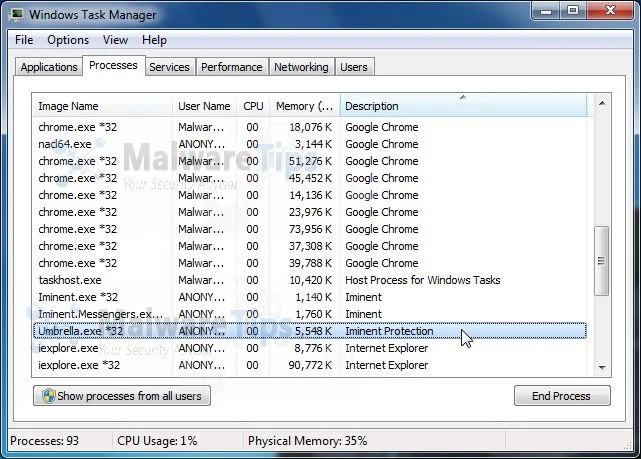Click the process list scrollbar thumb
This screenshot has height=459, width=641.
click(602, 261)
